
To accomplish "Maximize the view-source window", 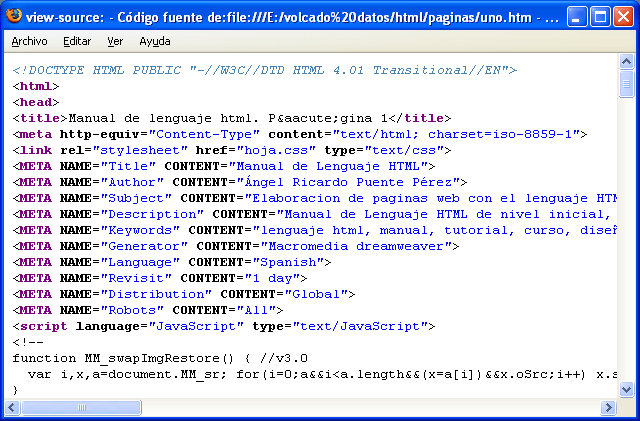I will (x=600, y=17).
